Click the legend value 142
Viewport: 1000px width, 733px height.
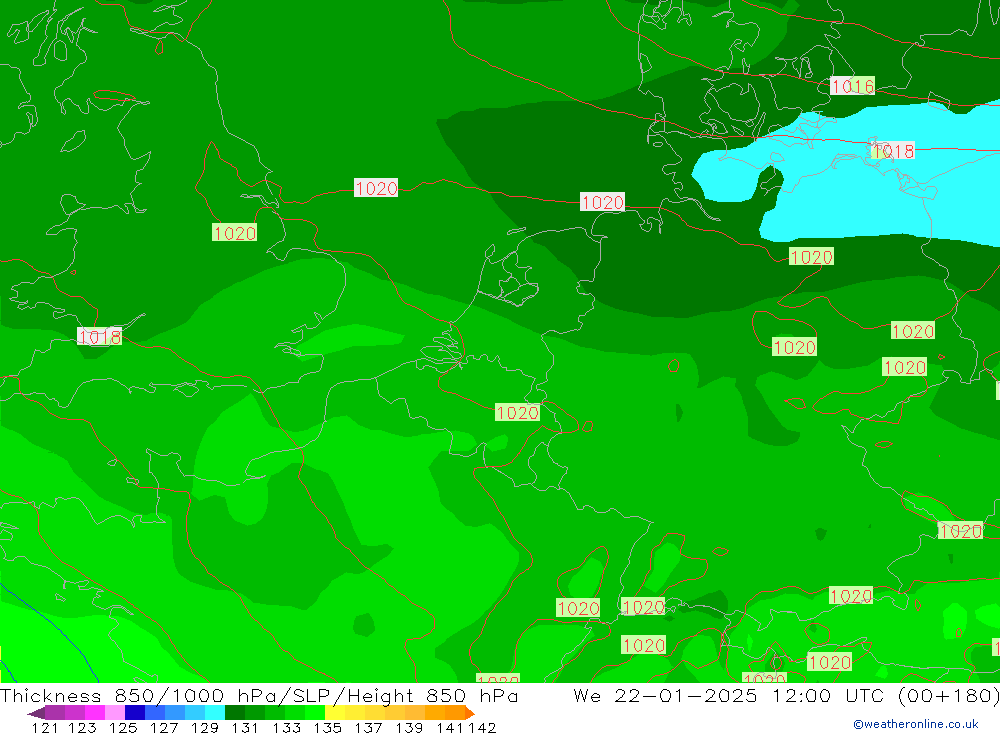(x=482, y=727)
